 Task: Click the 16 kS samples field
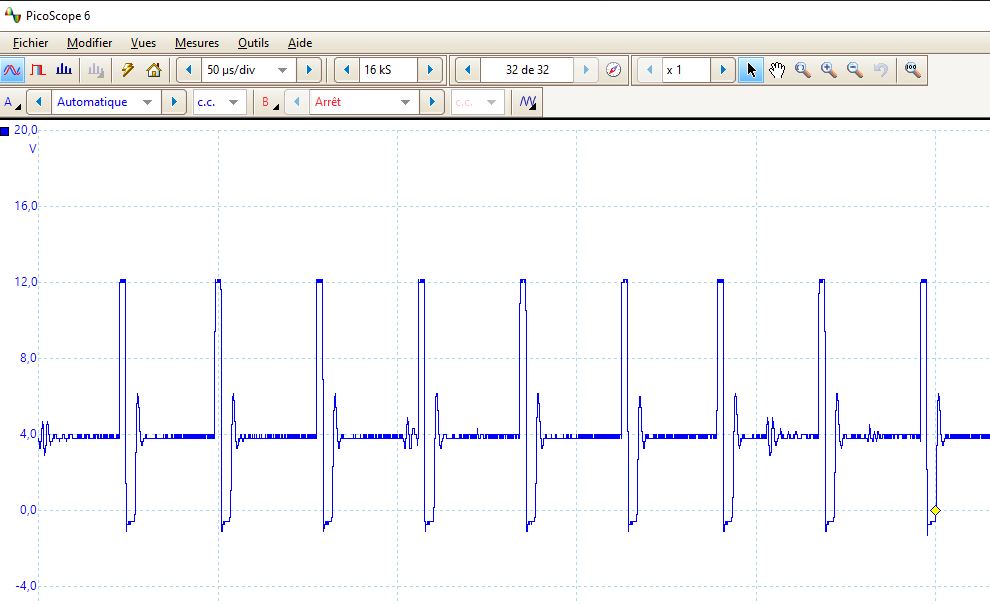point(388,69)
